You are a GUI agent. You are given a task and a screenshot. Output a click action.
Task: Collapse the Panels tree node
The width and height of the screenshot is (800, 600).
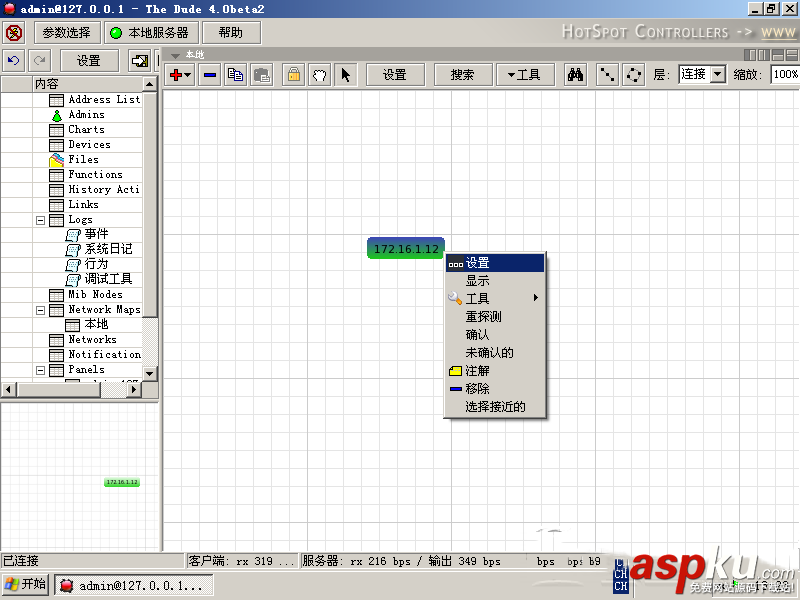pos(40,370)
